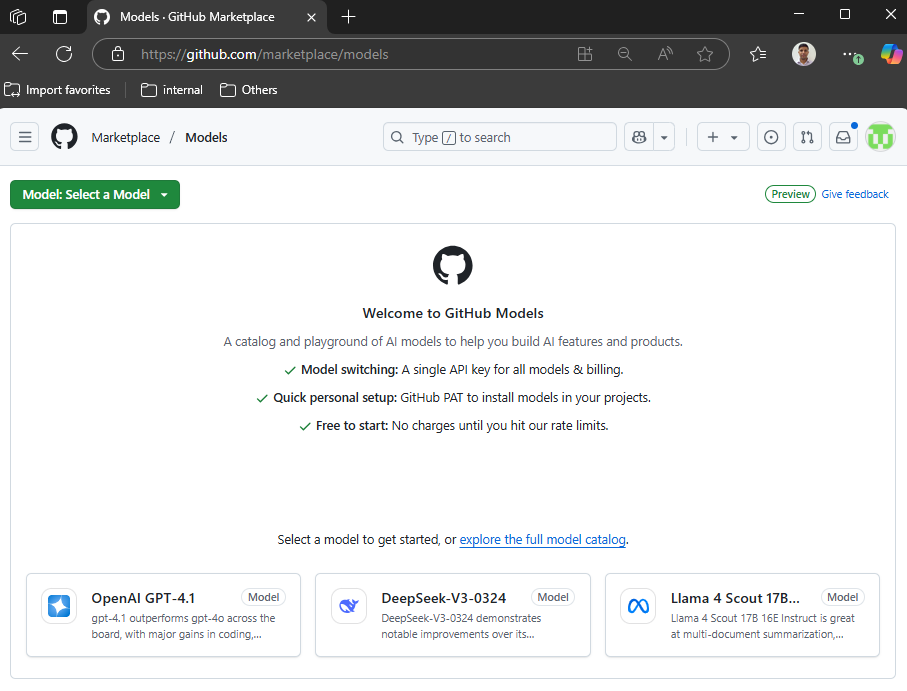Viewport: 907px width, 691px height.
Task: Select the Llama 4 Scout 17B model card
Action: click(742, 615)
